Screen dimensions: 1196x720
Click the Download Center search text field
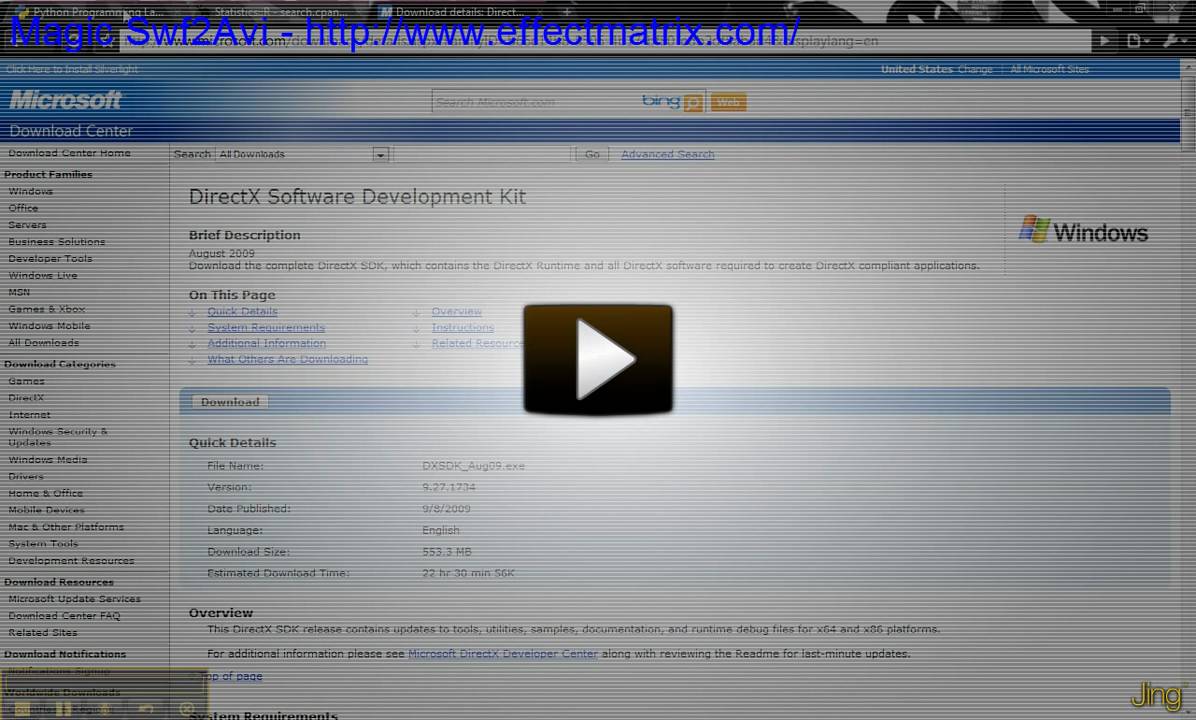[482, 154]
